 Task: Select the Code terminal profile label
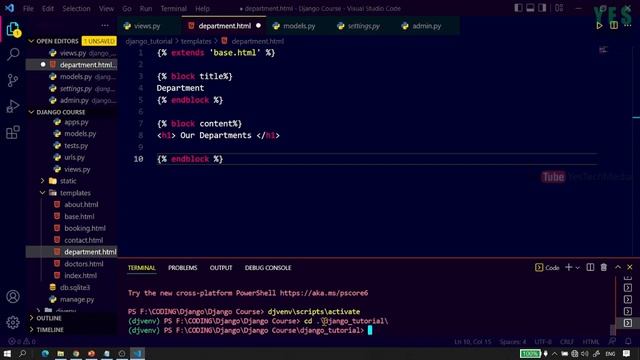click(x=547, y=268)
